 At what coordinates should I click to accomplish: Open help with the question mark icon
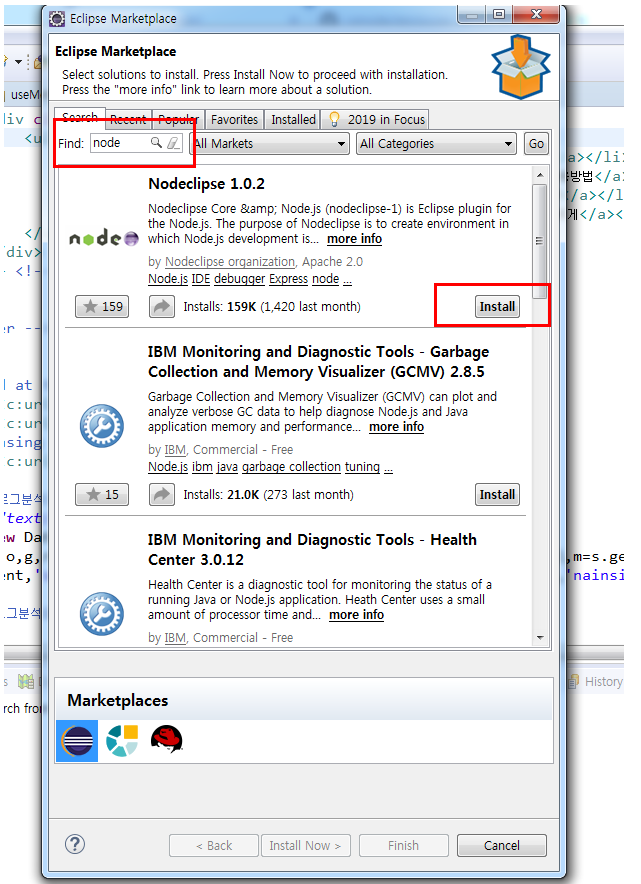75,844
